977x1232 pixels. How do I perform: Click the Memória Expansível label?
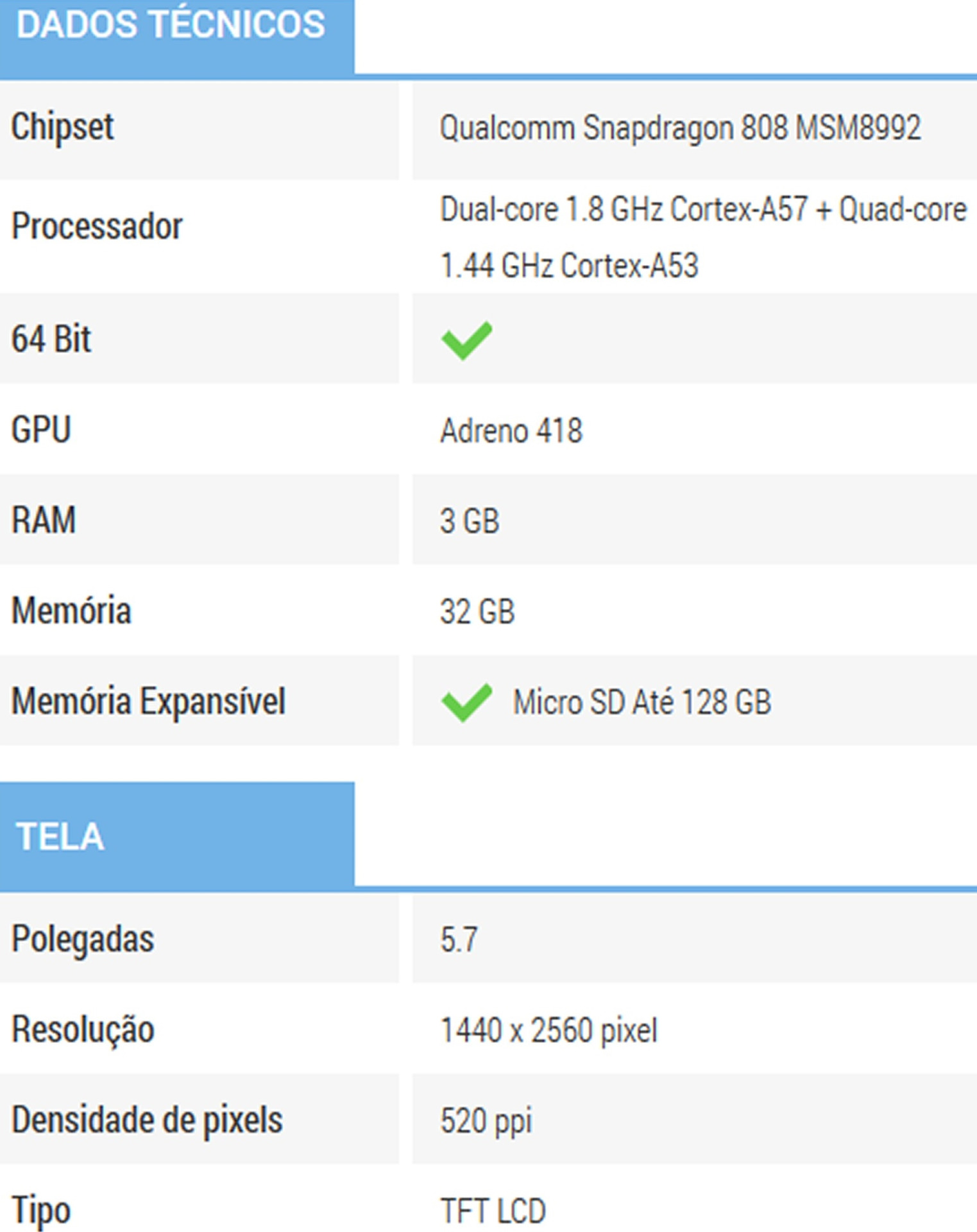(x=148, y=701)
